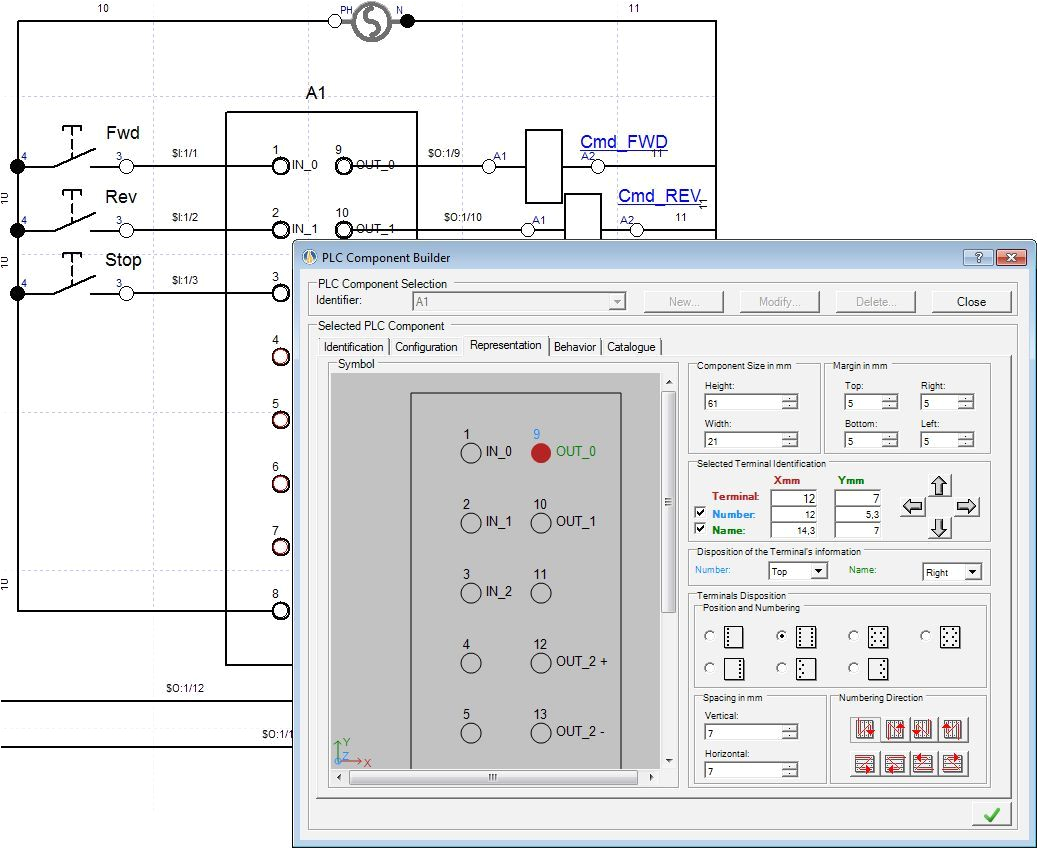Click the green checkmark confirm icon
Image resolution: width=1038 pixels, height=849 pixels.
coord(991,813)
